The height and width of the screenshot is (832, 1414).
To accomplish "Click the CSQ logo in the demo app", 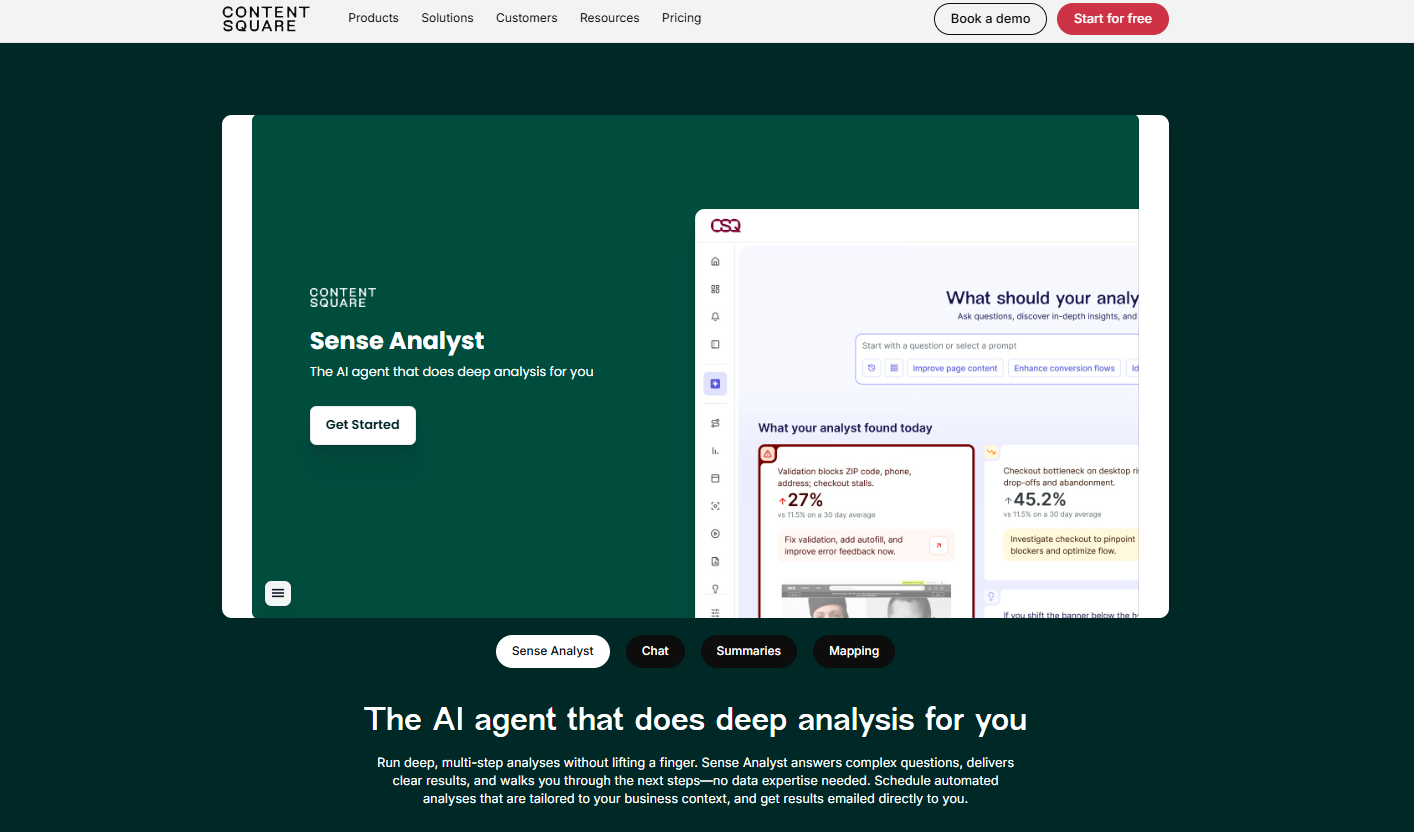I will point(725,226).
